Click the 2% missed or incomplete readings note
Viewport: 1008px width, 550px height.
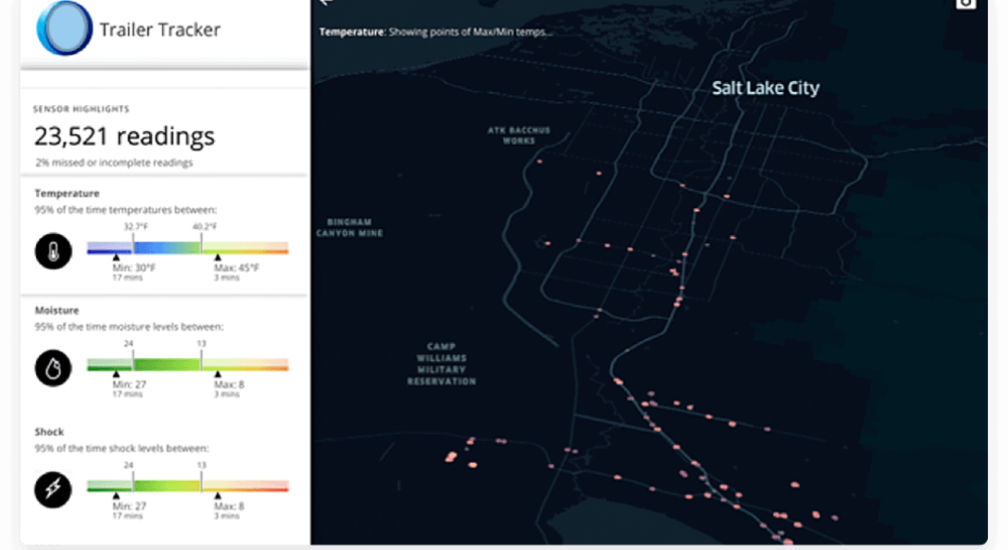point(114,163)
